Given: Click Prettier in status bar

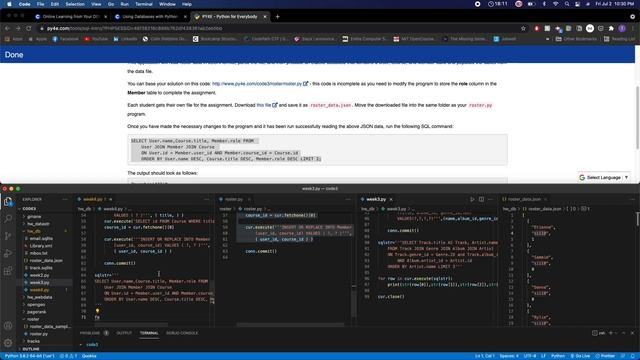Looking at the screenshot, I should click(x=605, y=356).
